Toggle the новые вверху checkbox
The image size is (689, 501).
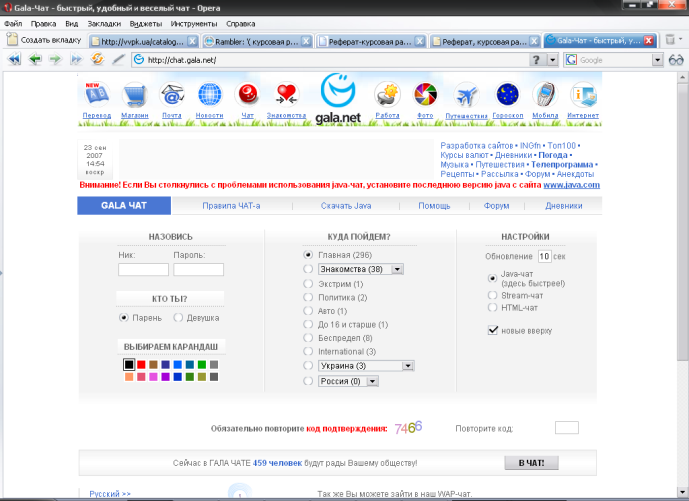tap(493, 330)
